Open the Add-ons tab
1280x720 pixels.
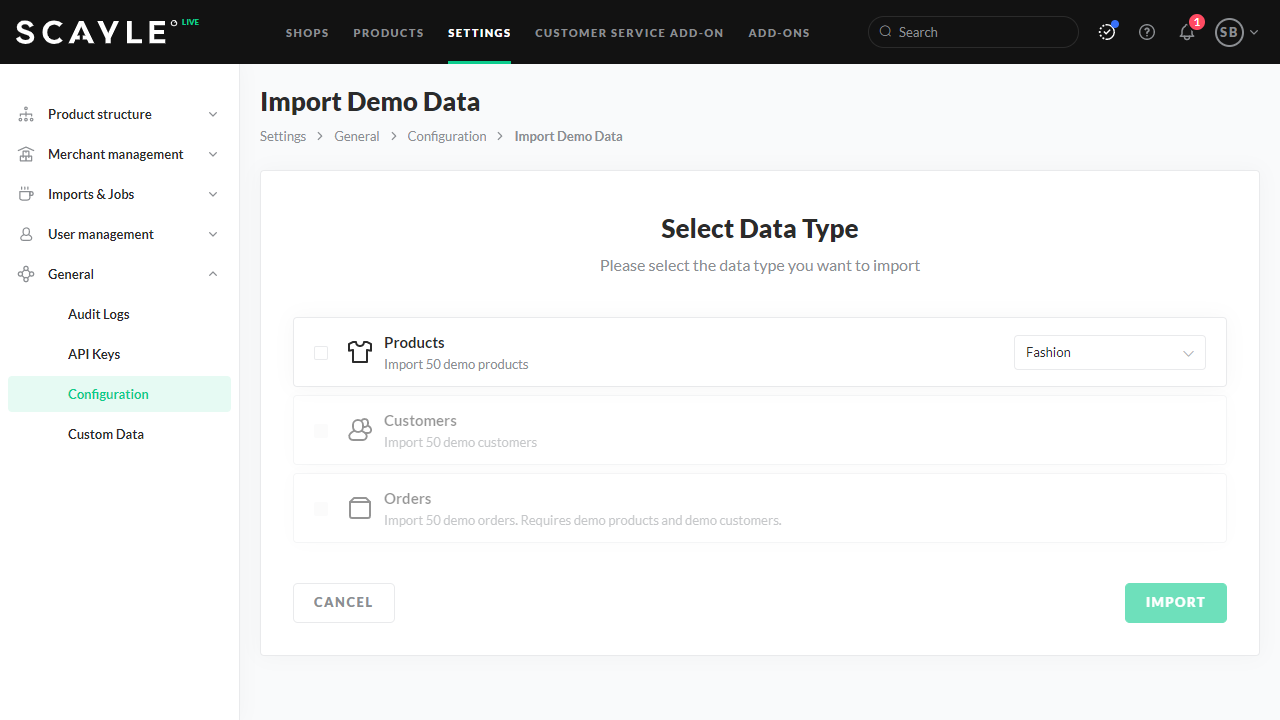coord(779,33)
